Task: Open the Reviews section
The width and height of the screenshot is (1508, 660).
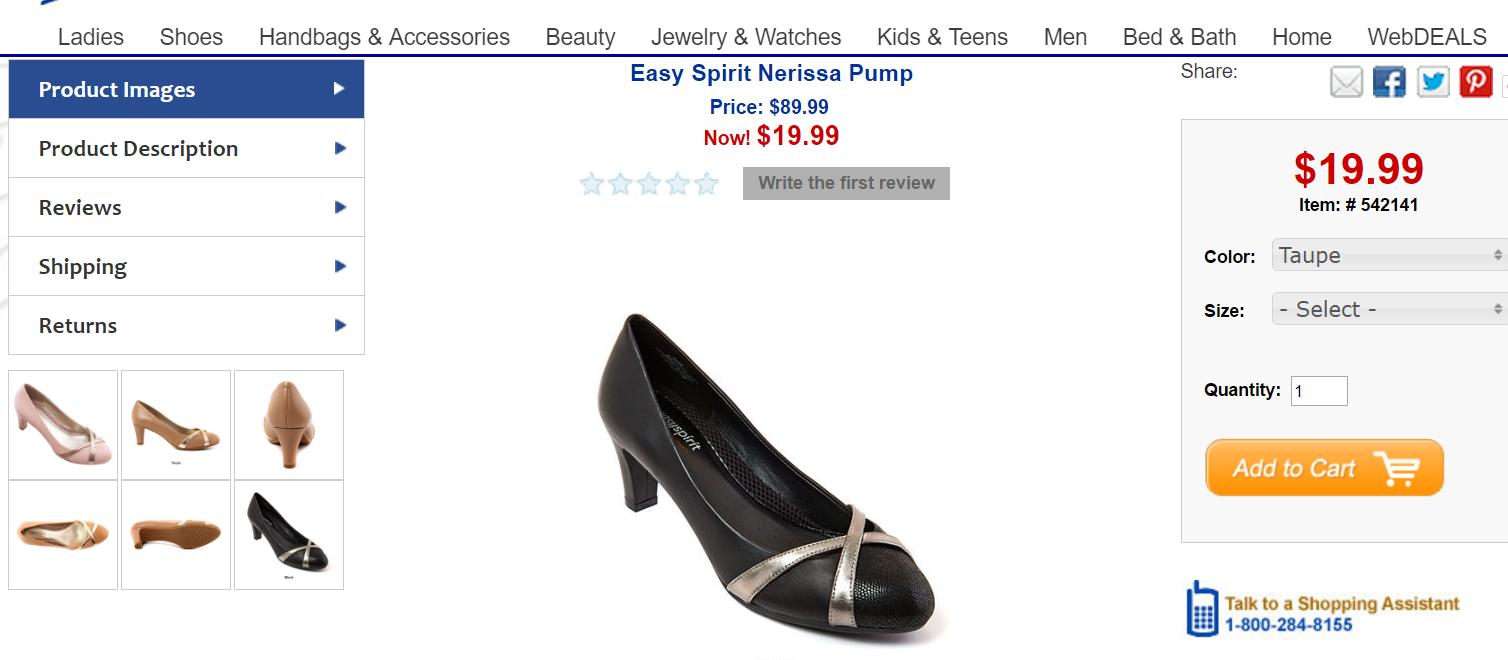Action: [x=186, y=208]
